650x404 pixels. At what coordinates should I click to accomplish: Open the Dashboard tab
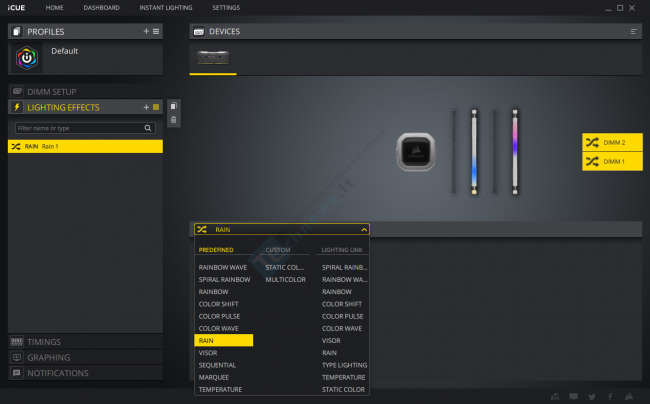[100, 7]
